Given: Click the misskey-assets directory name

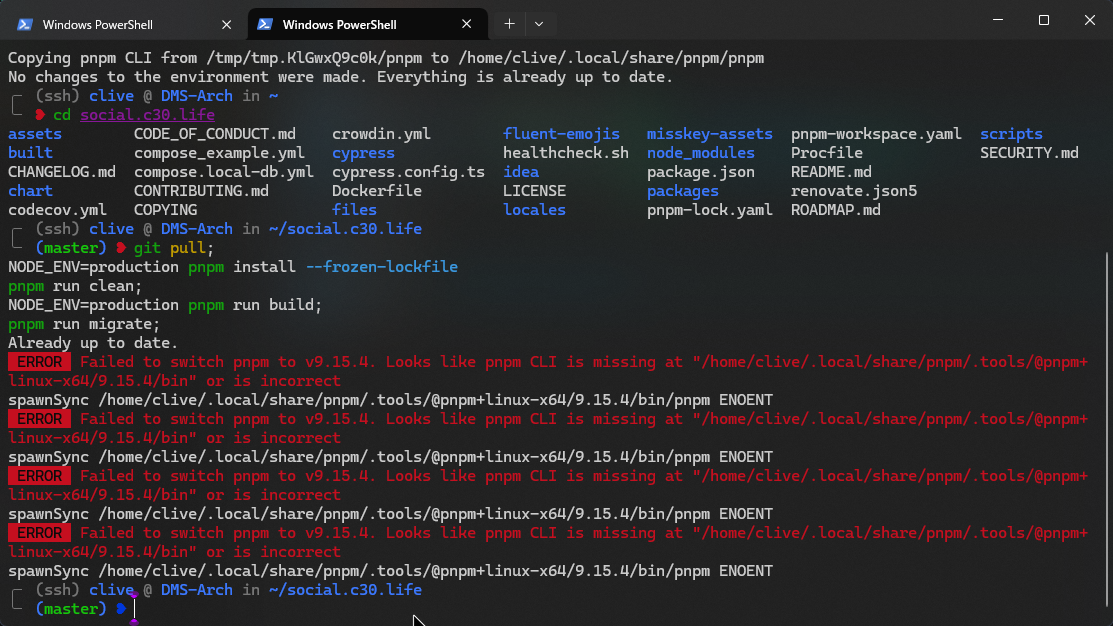Looking at the screenshot, I should pyautogui.click(x=709, y=134).
